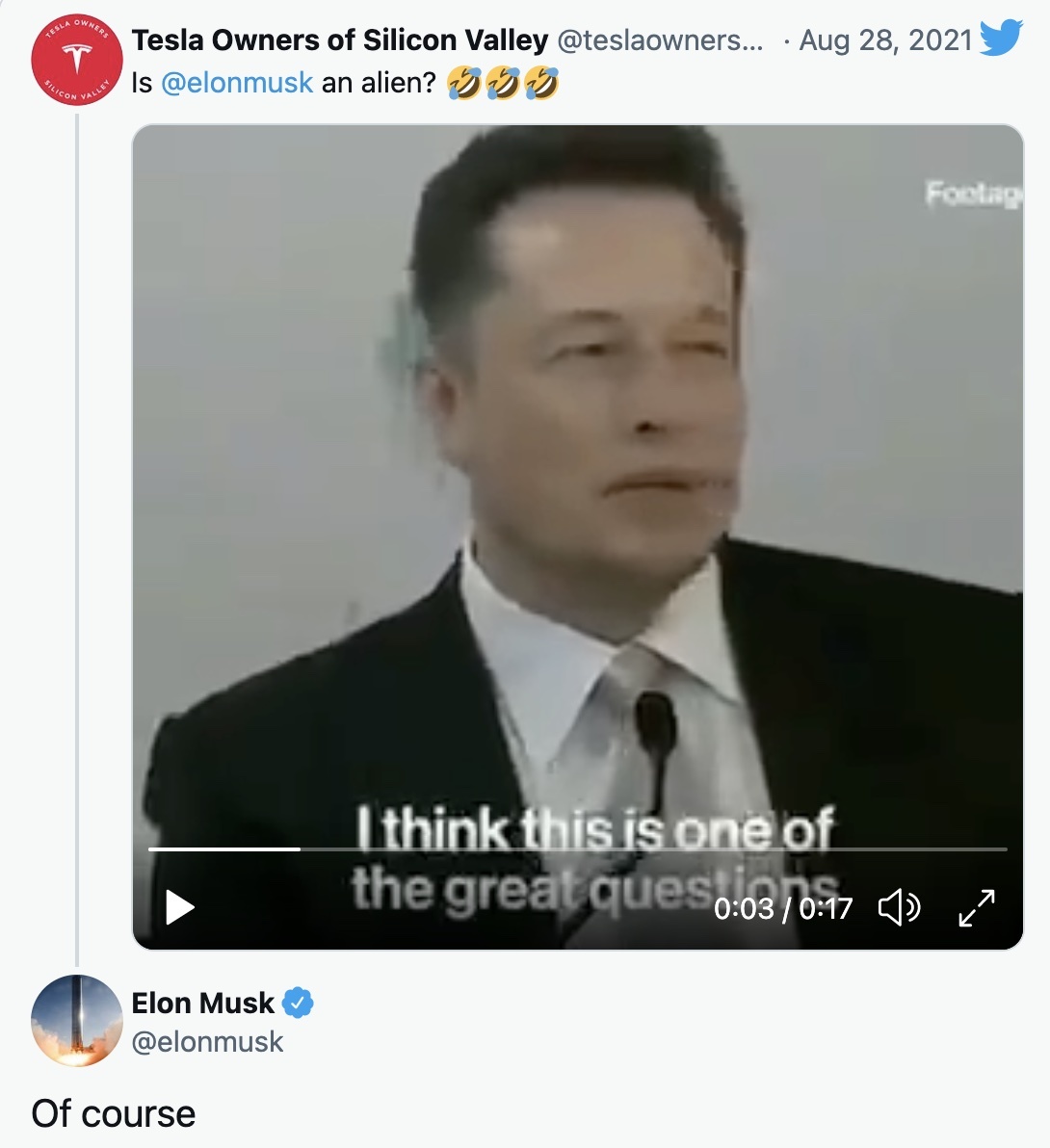1050x1148 pixels.
Task: Select the fullscreen expand icon on the video
Action: click(977, 906)
